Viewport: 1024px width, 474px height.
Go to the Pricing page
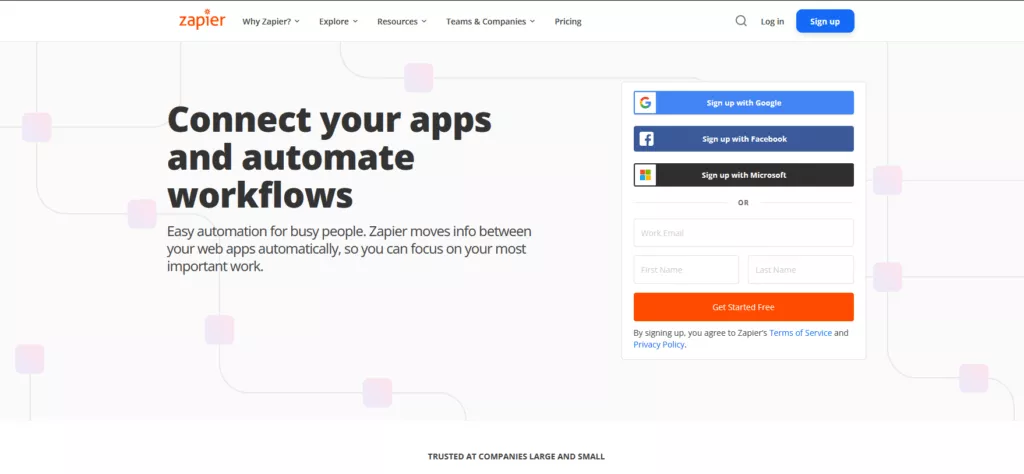tap(568, 22)
